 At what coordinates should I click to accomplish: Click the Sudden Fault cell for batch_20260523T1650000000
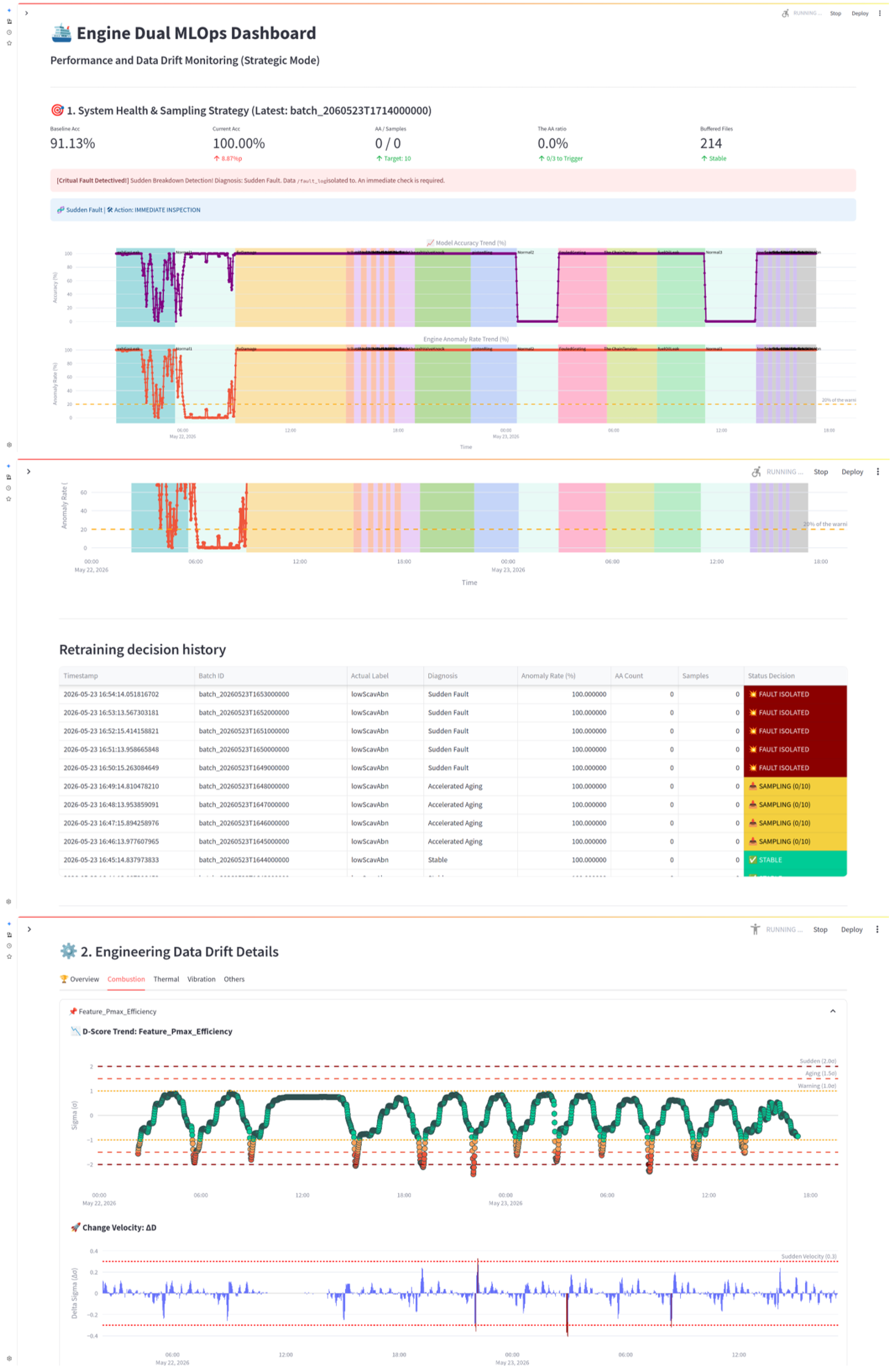[471, 750]
